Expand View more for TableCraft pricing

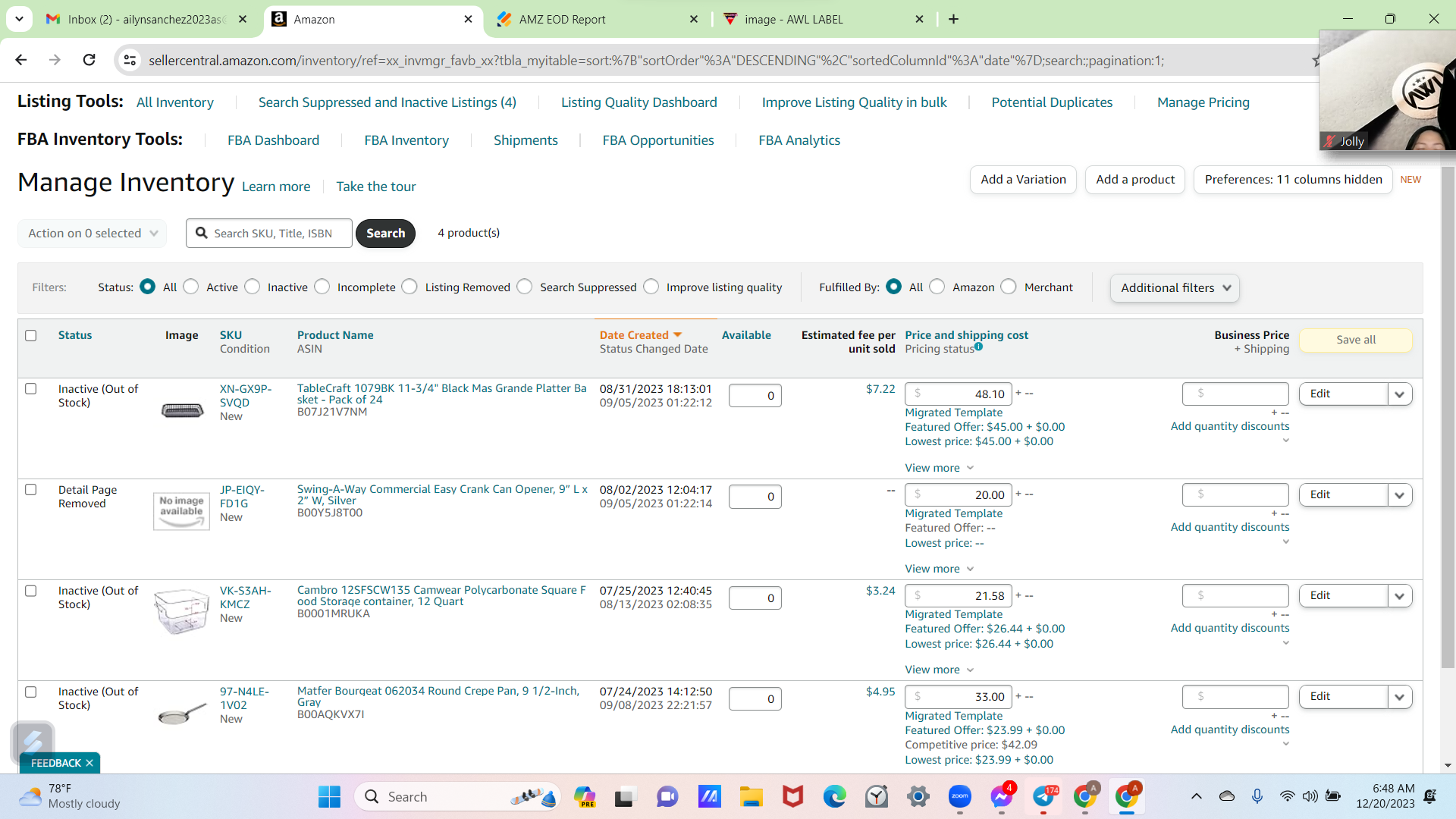(939, 468)
